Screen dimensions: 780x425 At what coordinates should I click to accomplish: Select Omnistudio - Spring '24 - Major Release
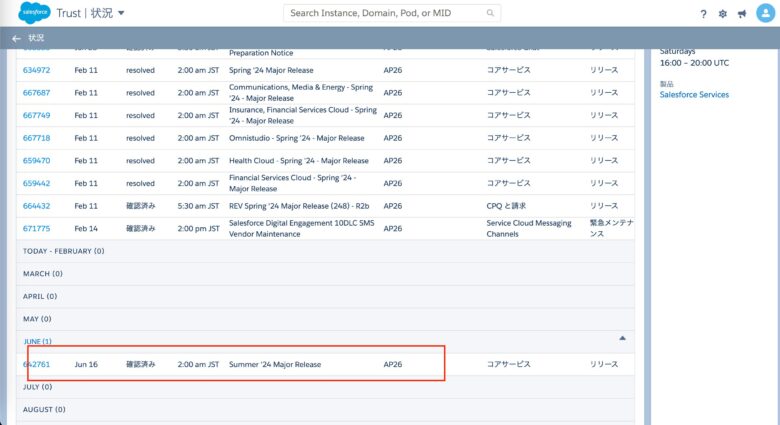(296, 138)
